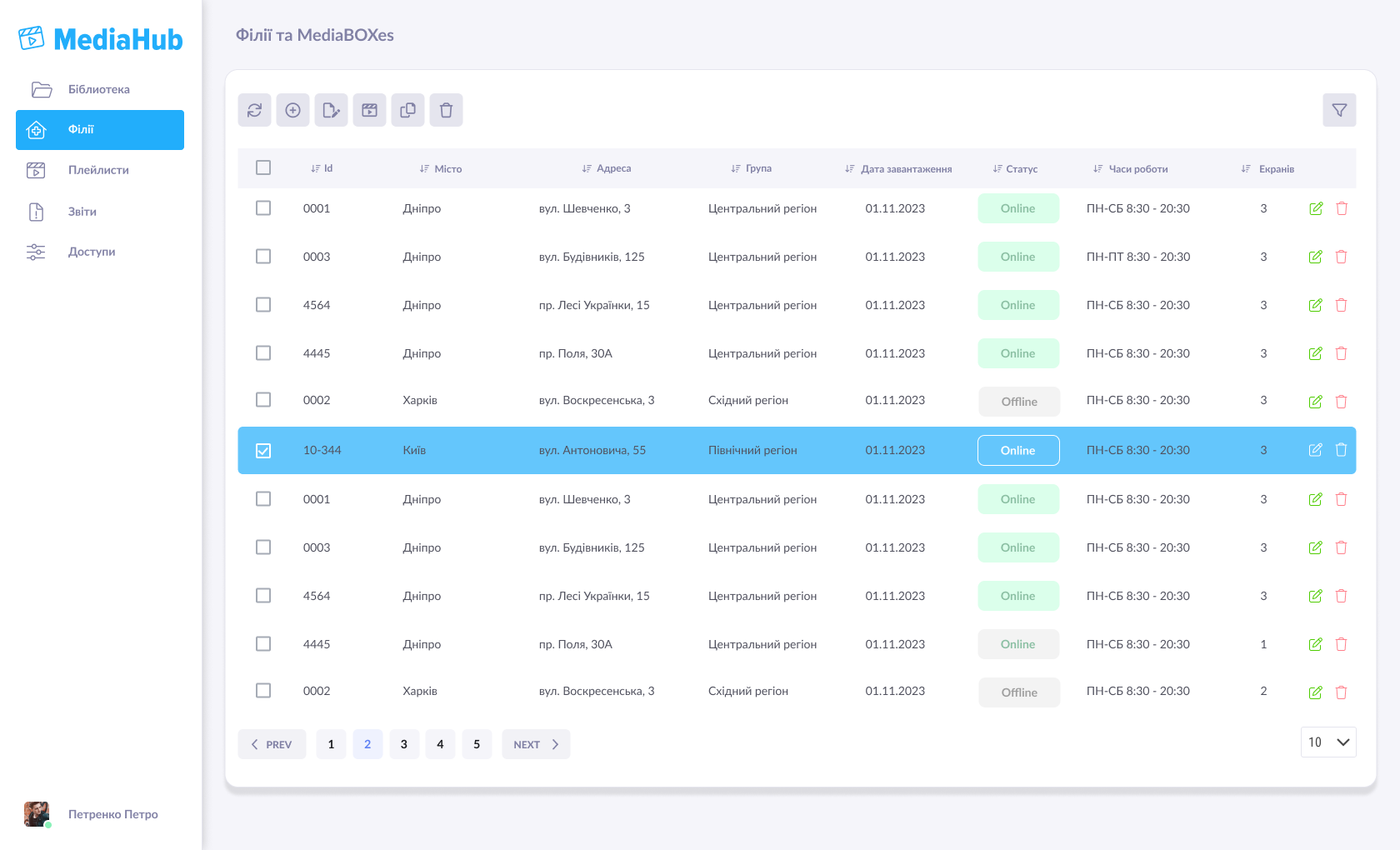Sort the table by the Статус column
This screenshot has width=1400, height=850.
[x=1015, y=169]
